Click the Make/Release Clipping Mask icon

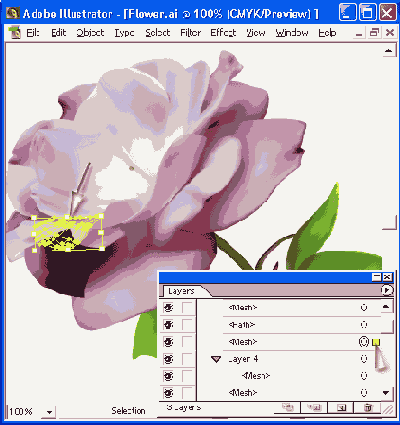287,407
